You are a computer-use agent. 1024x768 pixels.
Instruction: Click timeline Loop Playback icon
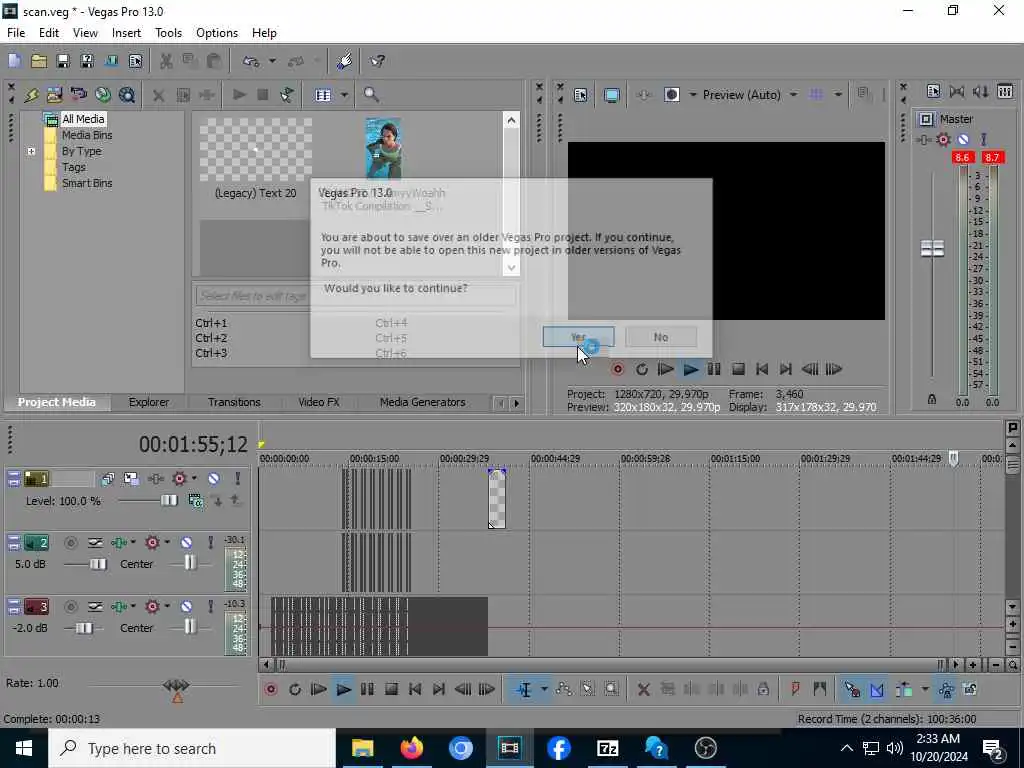pyautogui.click(x=295, y=690)
